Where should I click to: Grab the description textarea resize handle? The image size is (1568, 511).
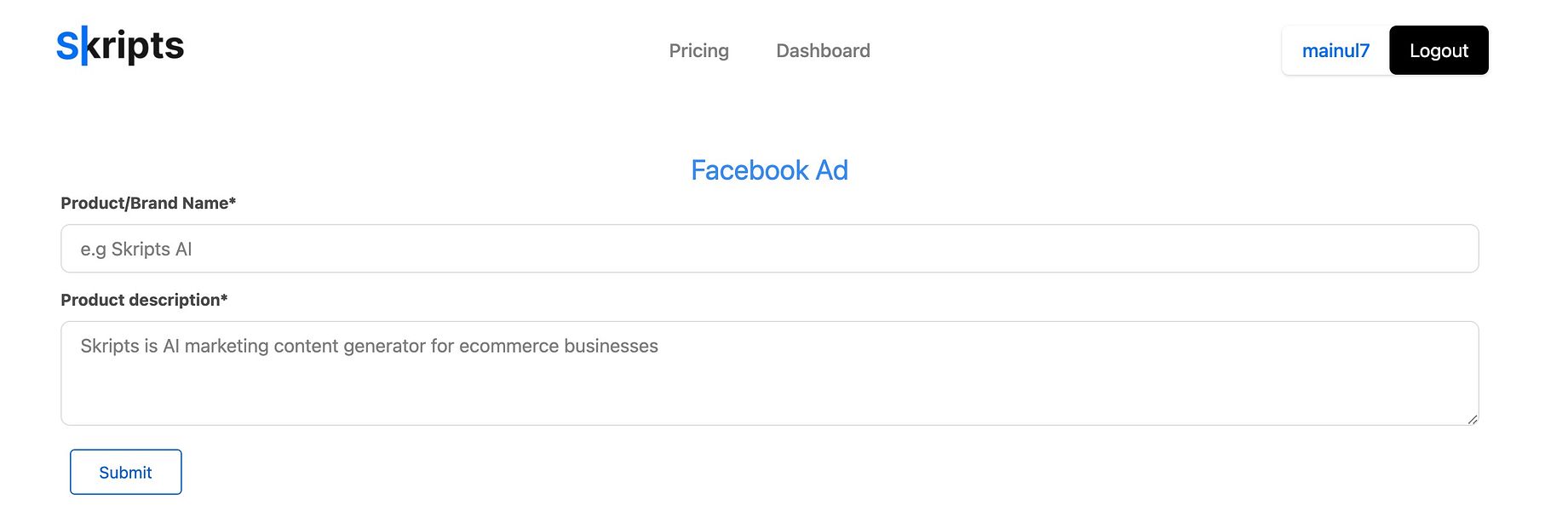point(1473,419)
